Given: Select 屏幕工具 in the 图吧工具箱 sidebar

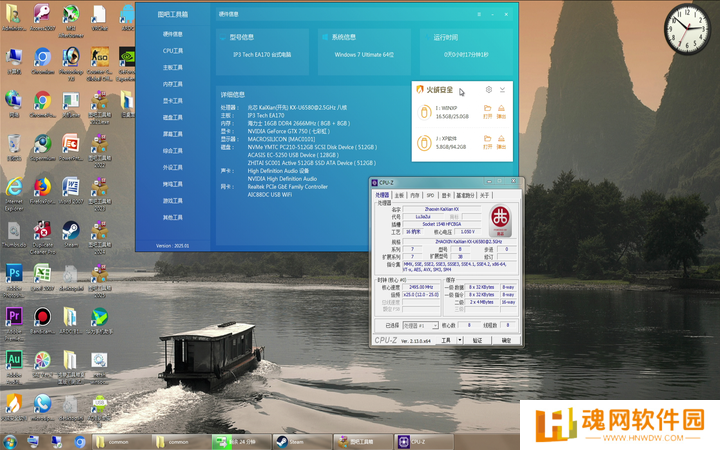Looking at the screenshot, I should point(173,134).
